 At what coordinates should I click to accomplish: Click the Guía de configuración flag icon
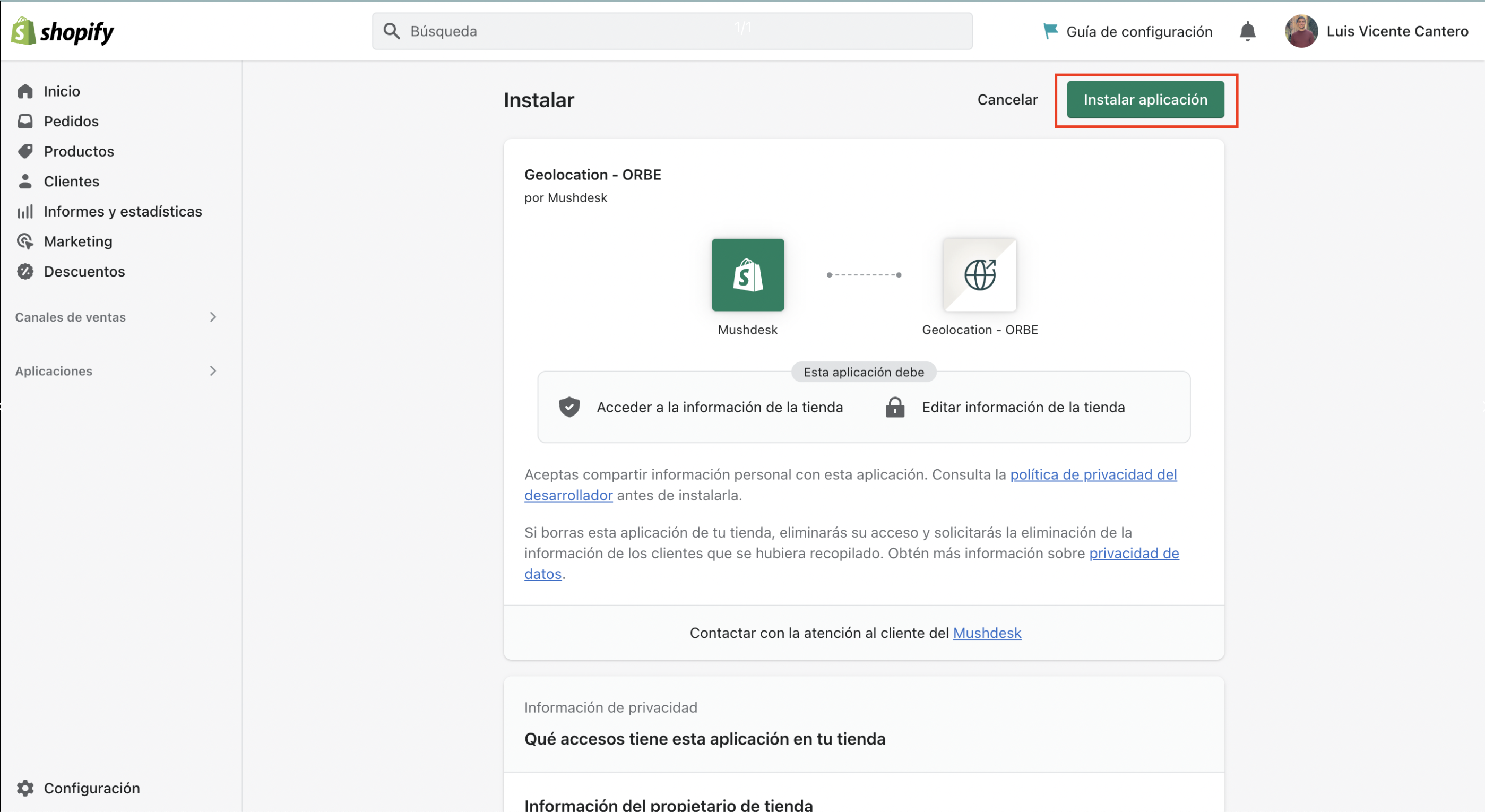[1050, 31]
